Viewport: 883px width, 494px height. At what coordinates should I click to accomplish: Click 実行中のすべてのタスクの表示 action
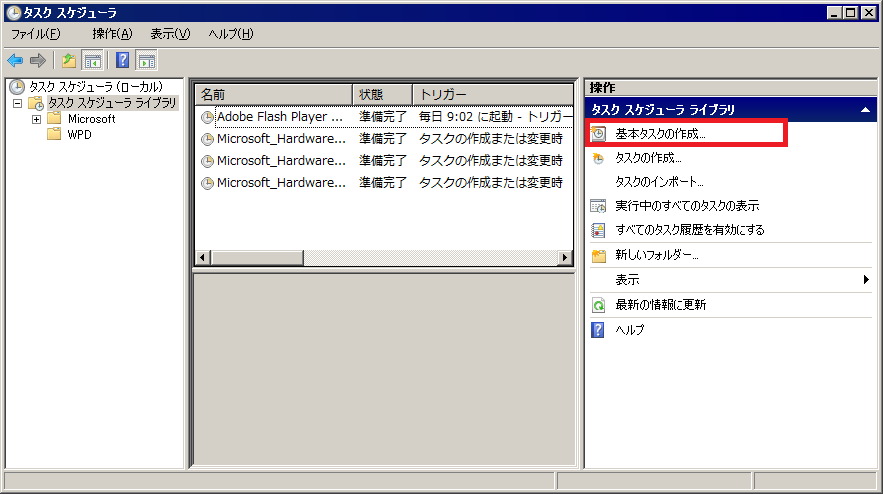[687, 206]
